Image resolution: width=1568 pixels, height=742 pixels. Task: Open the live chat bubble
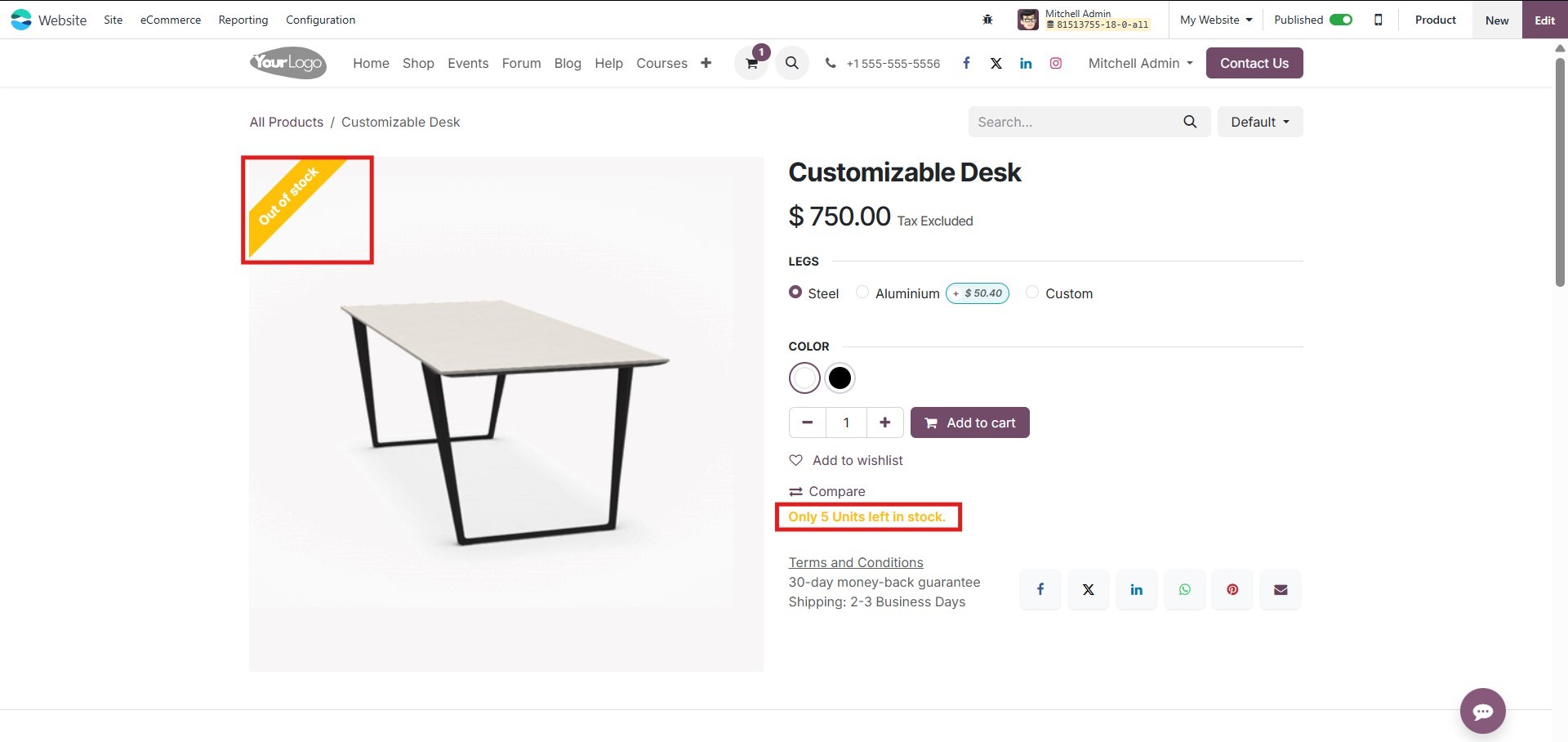1482,711
